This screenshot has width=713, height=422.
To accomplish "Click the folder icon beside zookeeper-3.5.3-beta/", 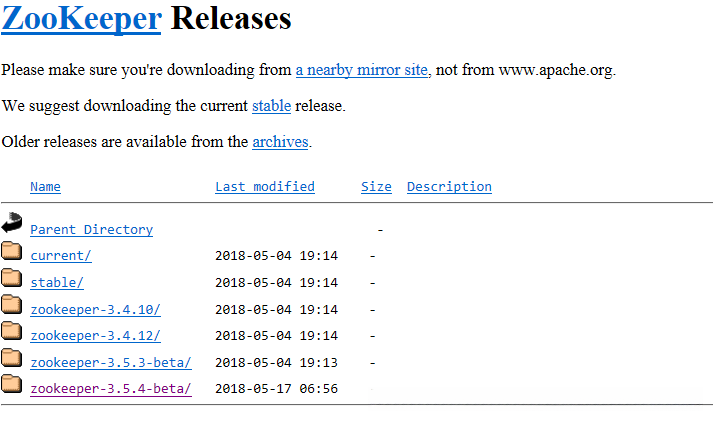I will pos(12,358).
